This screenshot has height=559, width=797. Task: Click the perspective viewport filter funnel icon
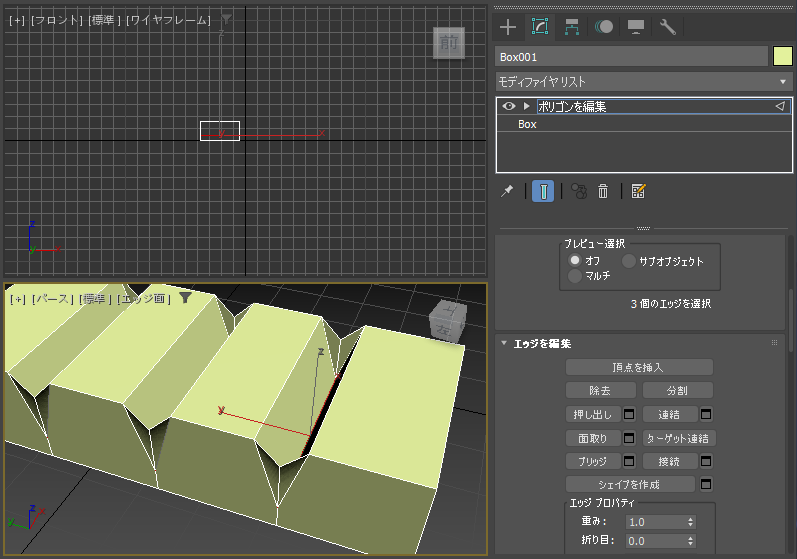(x=186, y=298)
